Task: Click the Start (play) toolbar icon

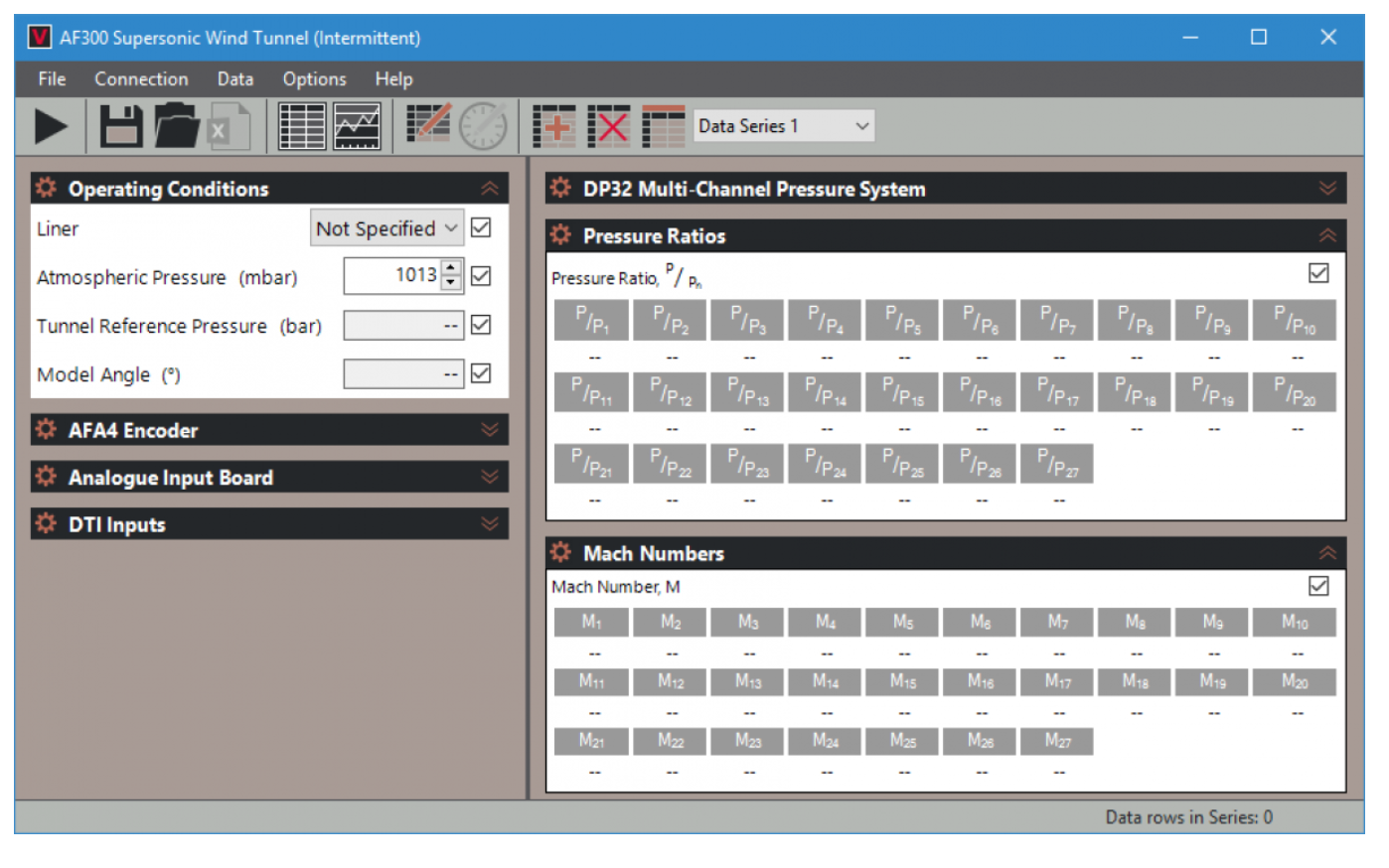Action: (51, 127)
